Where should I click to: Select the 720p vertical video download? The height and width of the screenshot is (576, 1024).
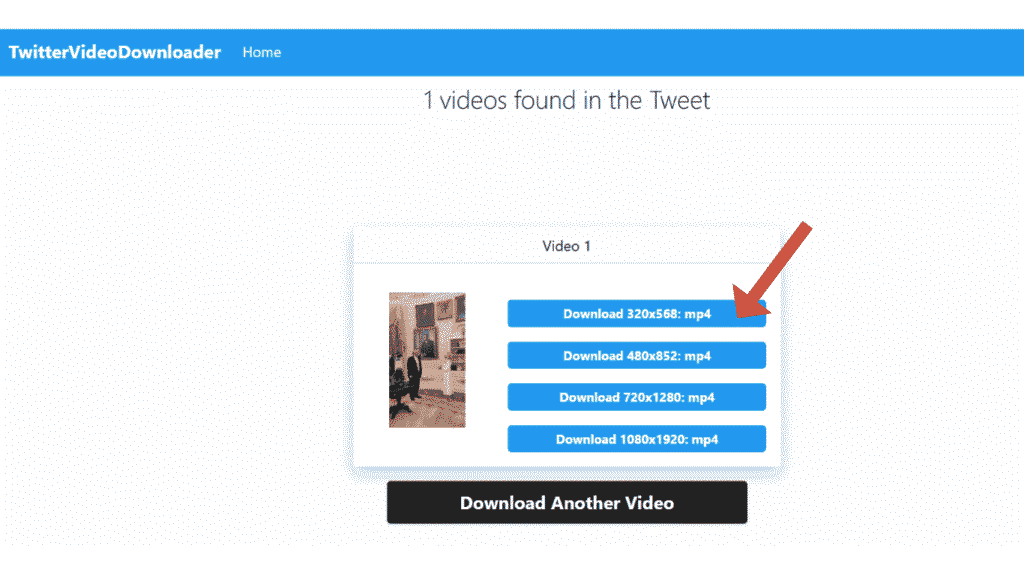tap(637, 397)
